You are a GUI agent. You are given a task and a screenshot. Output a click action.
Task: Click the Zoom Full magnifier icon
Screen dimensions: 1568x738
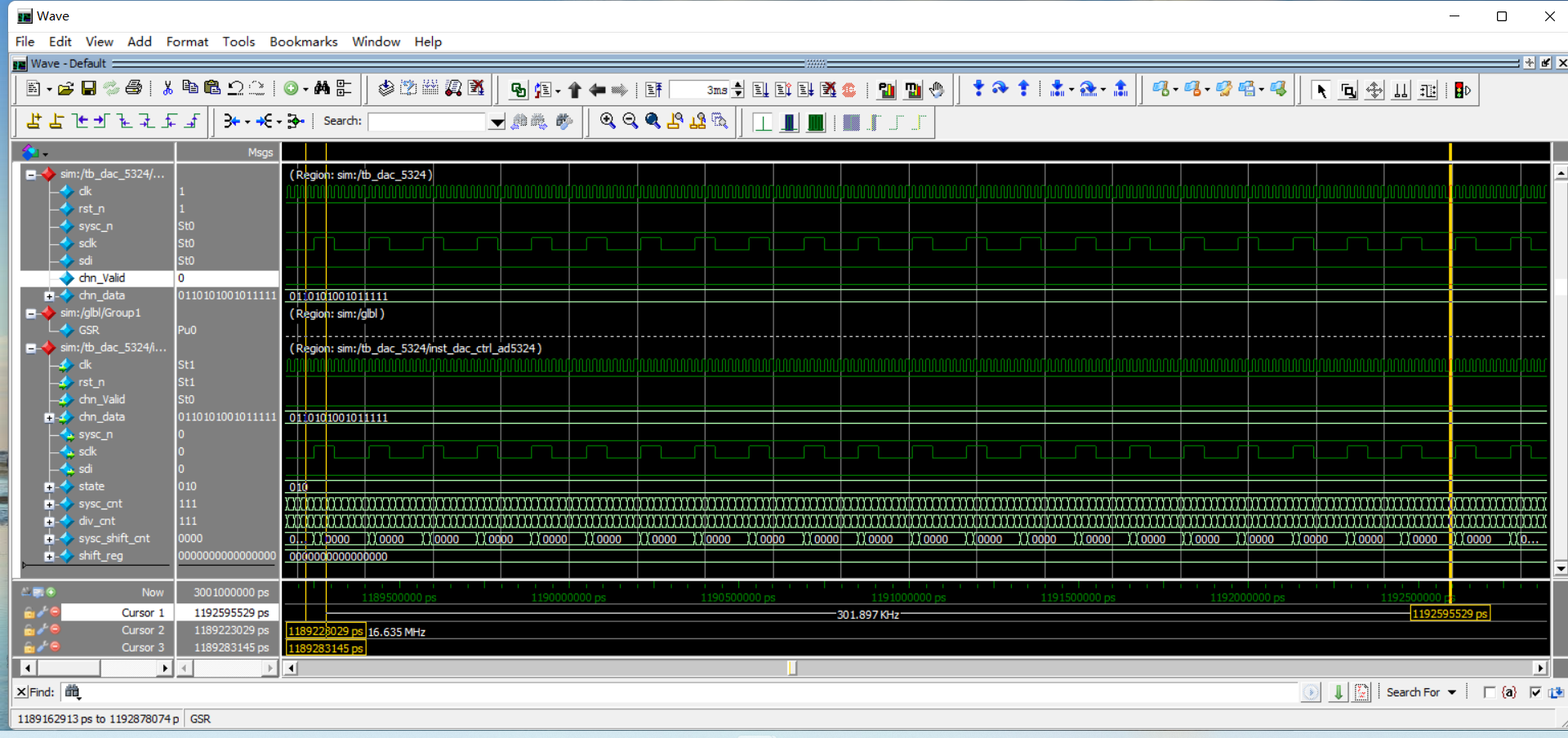point(653,121)
